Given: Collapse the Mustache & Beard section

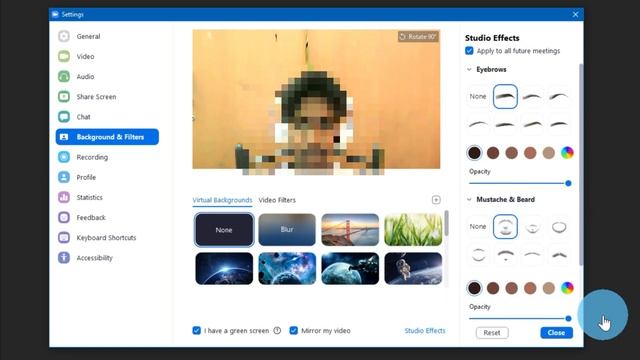Looking at the screenshot, I should [469, 200].
